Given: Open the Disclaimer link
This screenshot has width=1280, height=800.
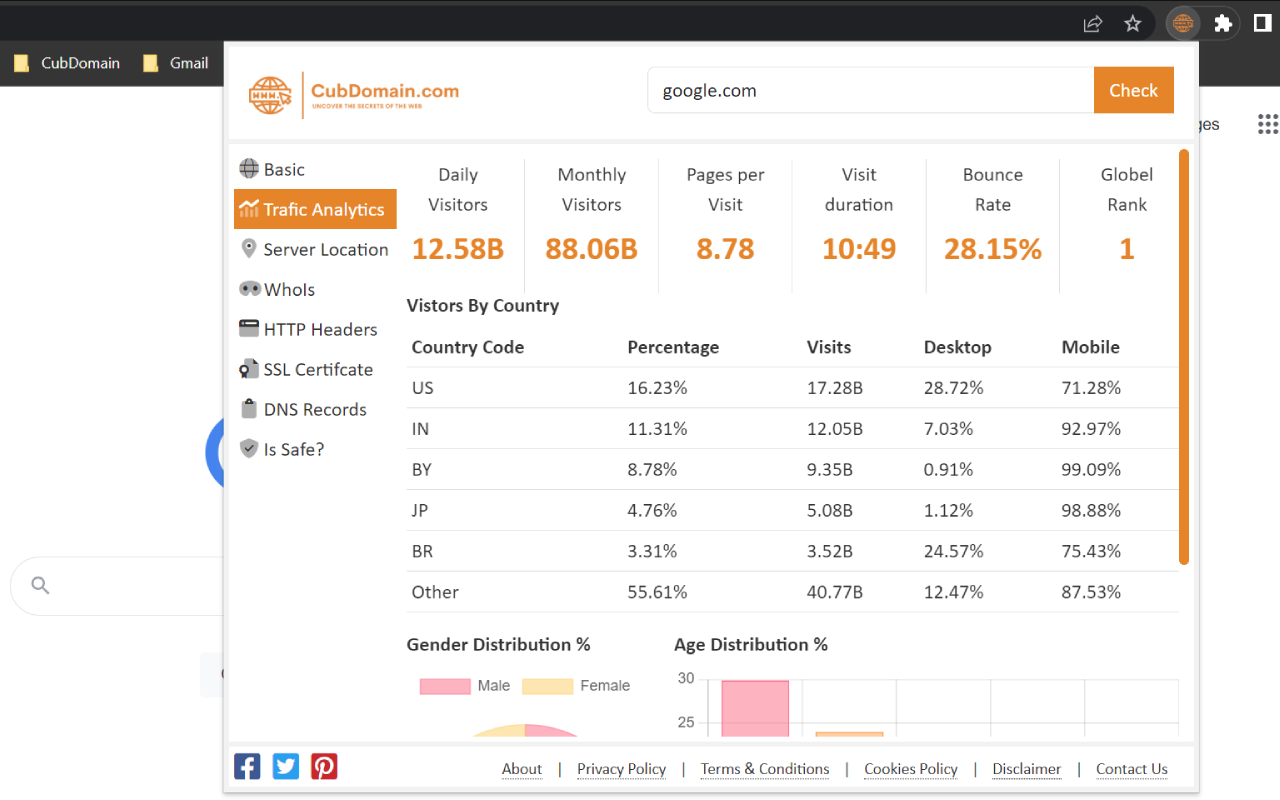Looking at the screenshot, I should pyautogui.click(x=1027, y=769).
